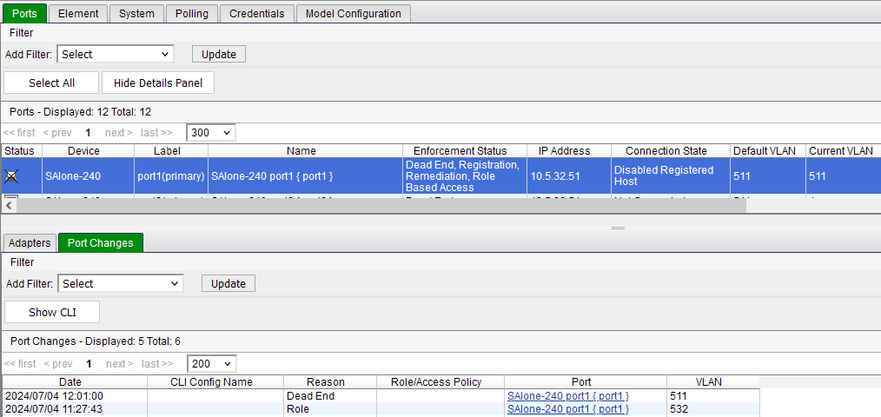Image resolution: width=881 pixels, height=417 pixels.
Task: Click VLAN 532 cell
Action: tap(713, 409)
